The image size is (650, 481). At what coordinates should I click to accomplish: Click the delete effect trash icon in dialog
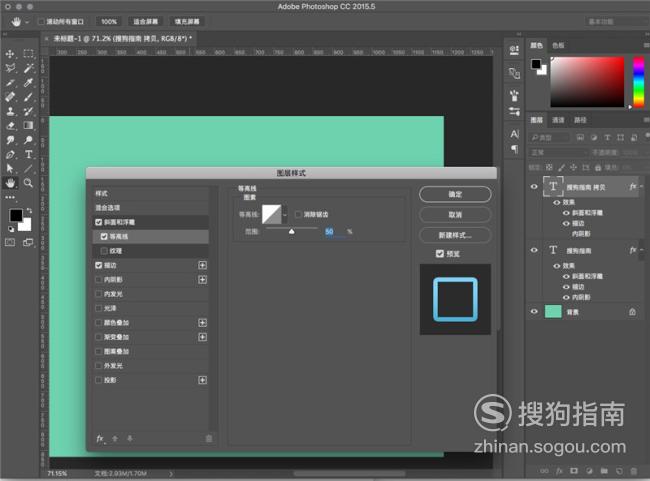209,438
